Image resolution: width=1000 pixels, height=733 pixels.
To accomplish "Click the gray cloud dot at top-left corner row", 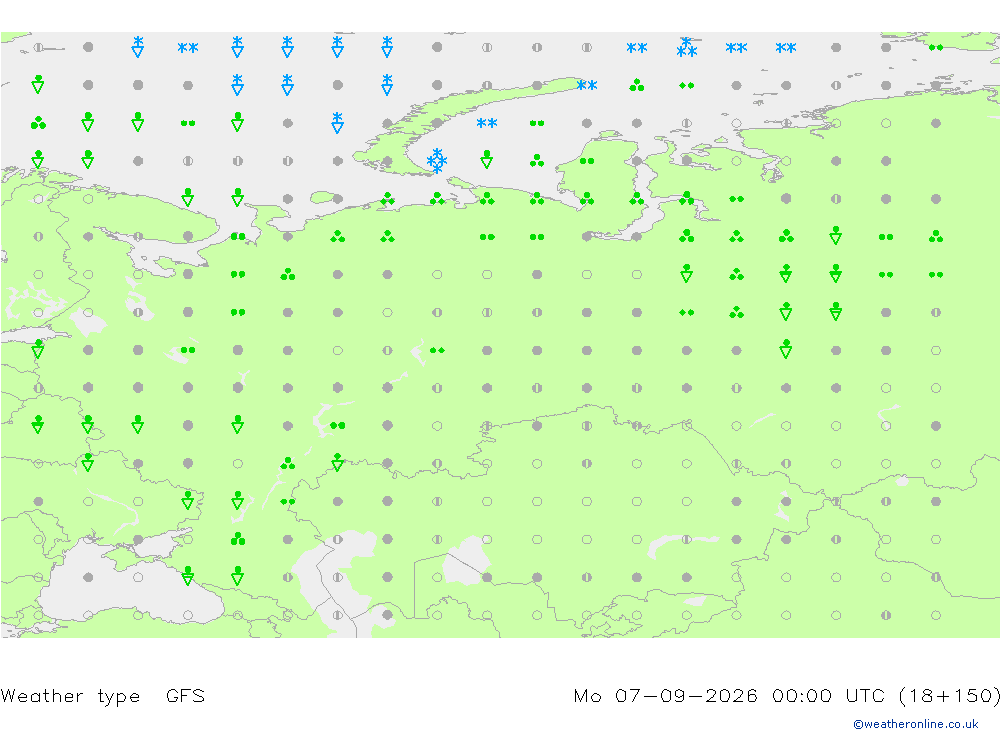I will (x=88, y=47).
